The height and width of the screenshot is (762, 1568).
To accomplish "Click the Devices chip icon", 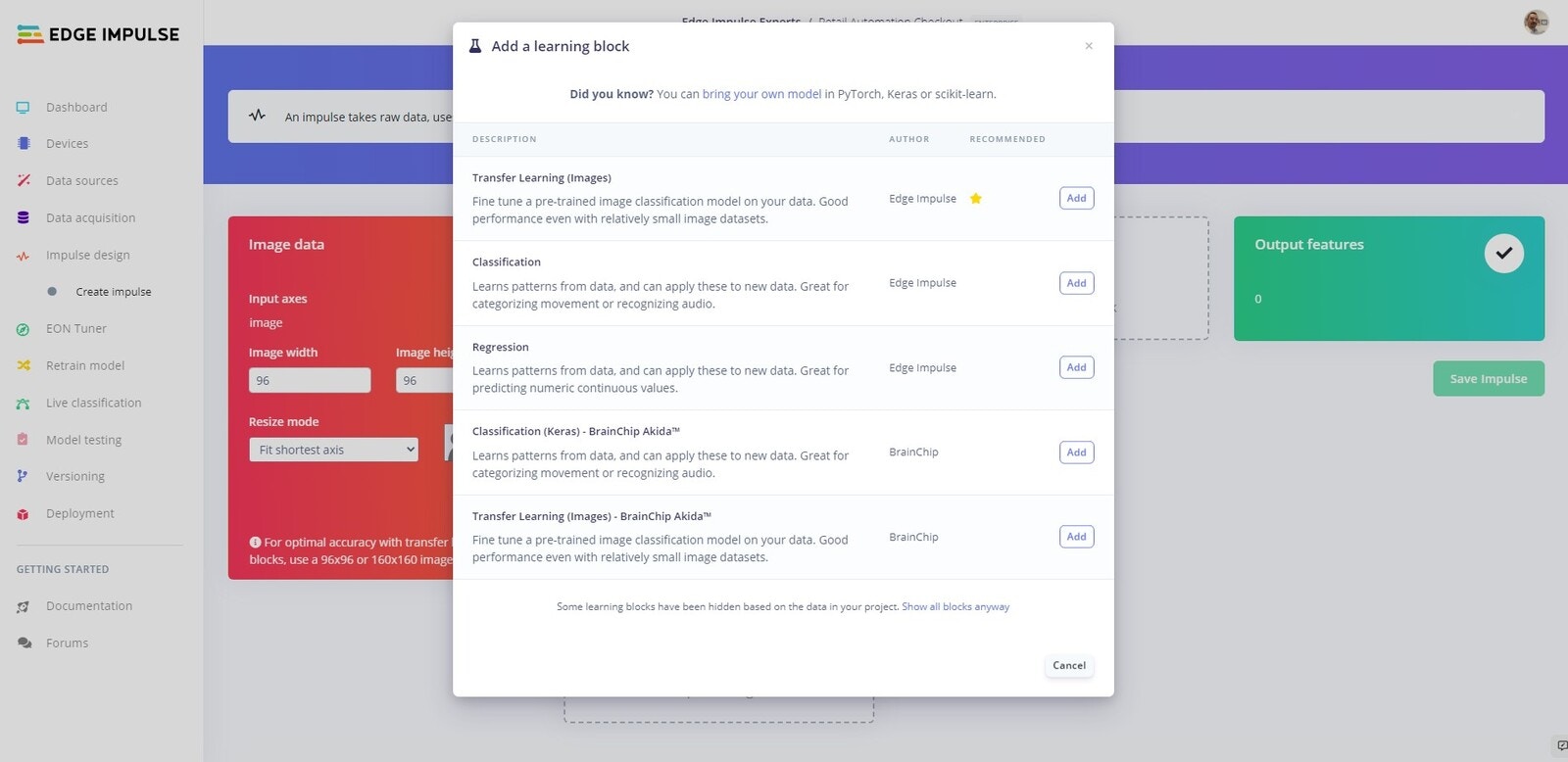I will (24, 144).
